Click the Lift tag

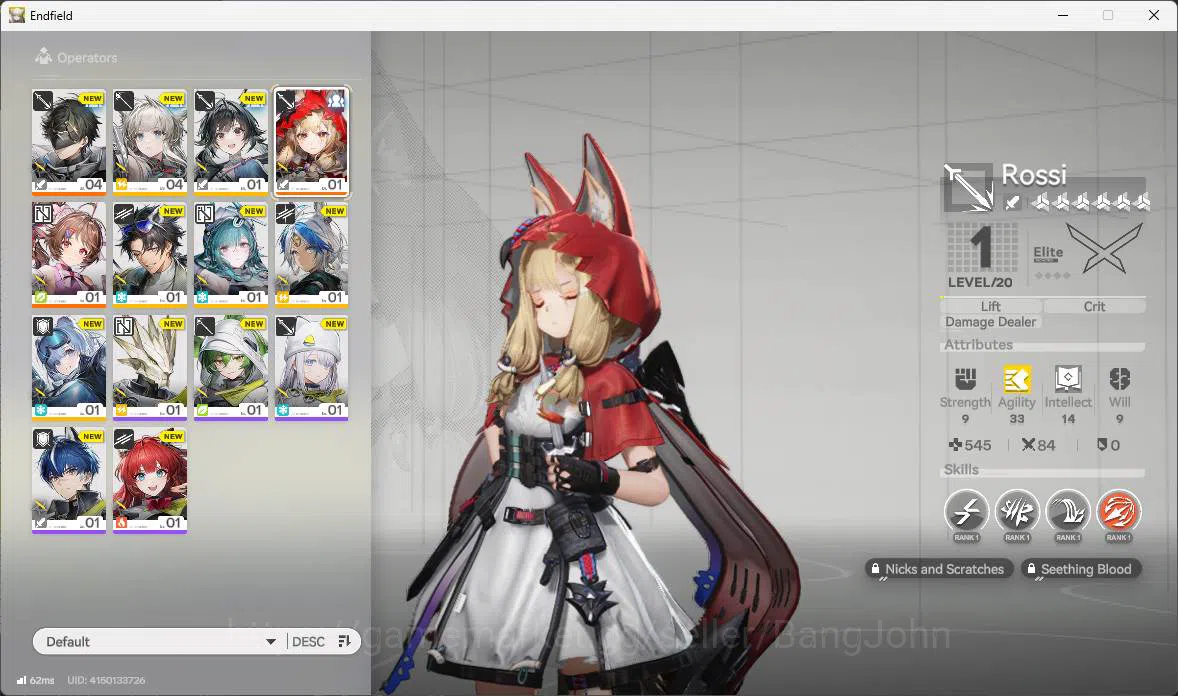990,306
